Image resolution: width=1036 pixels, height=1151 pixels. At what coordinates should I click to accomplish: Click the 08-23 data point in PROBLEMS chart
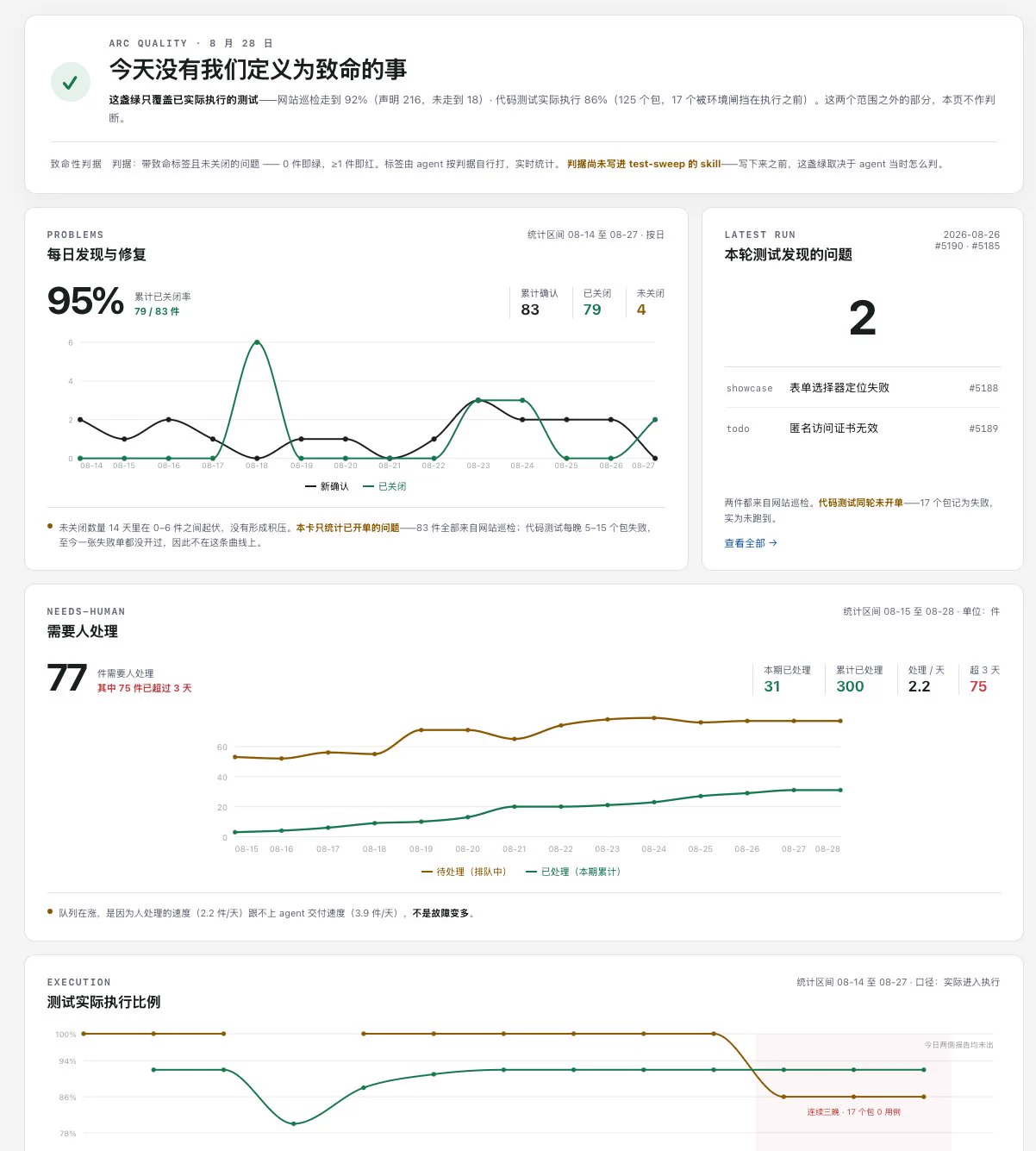pyautogui.click(x=478, y=400)
